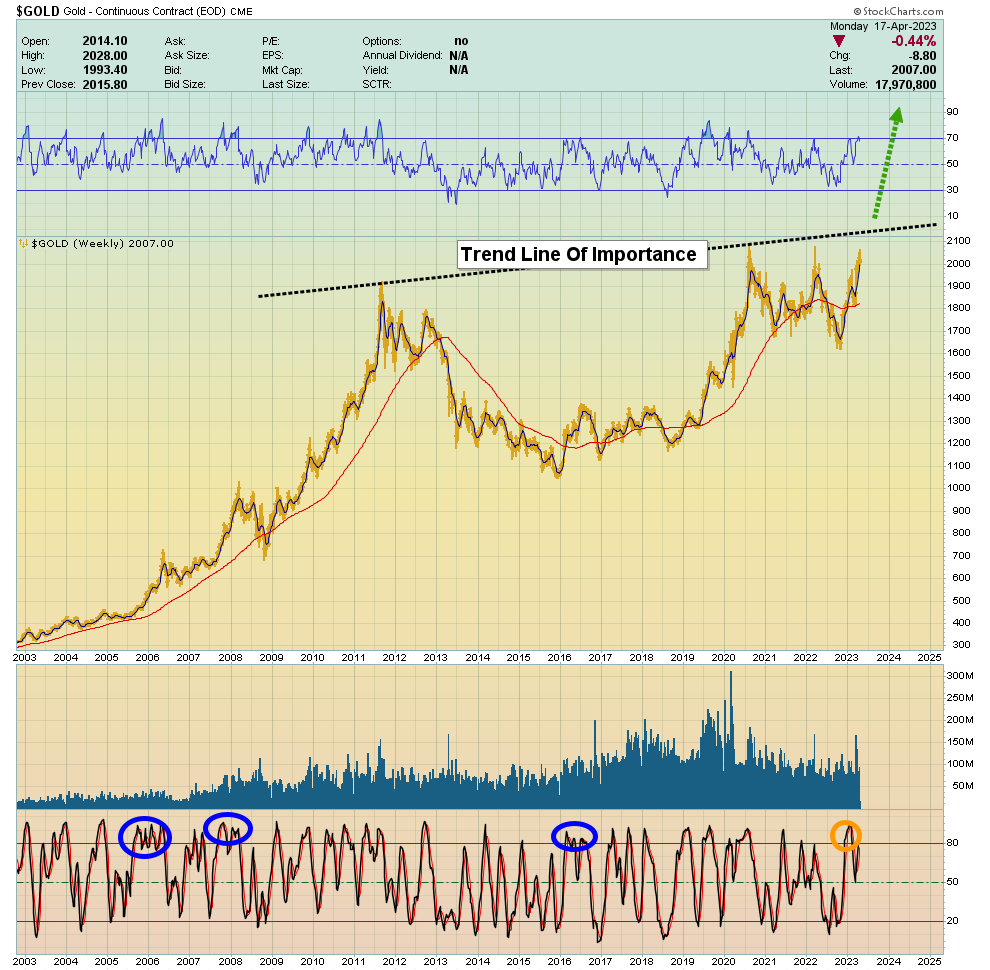Click the orange circle on the stochastic panel
This screenshot has width=990, height=970.
point(845,835)
